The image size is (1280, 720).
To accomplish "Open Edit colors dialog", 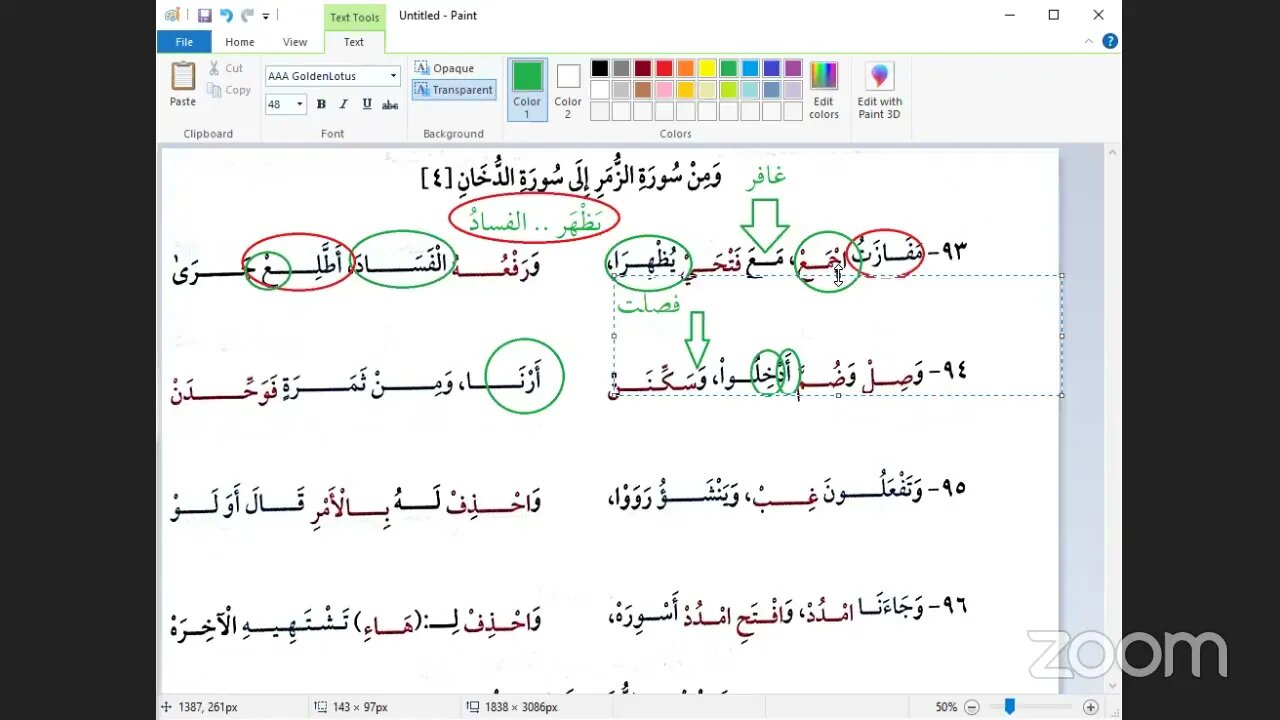I will point(824,90).
